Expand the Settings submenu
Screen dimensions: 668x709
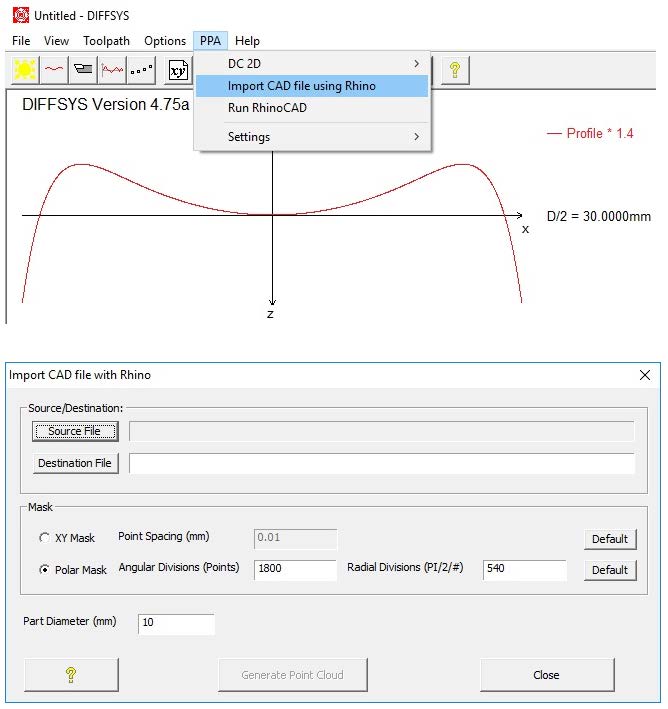click(313, 137)
